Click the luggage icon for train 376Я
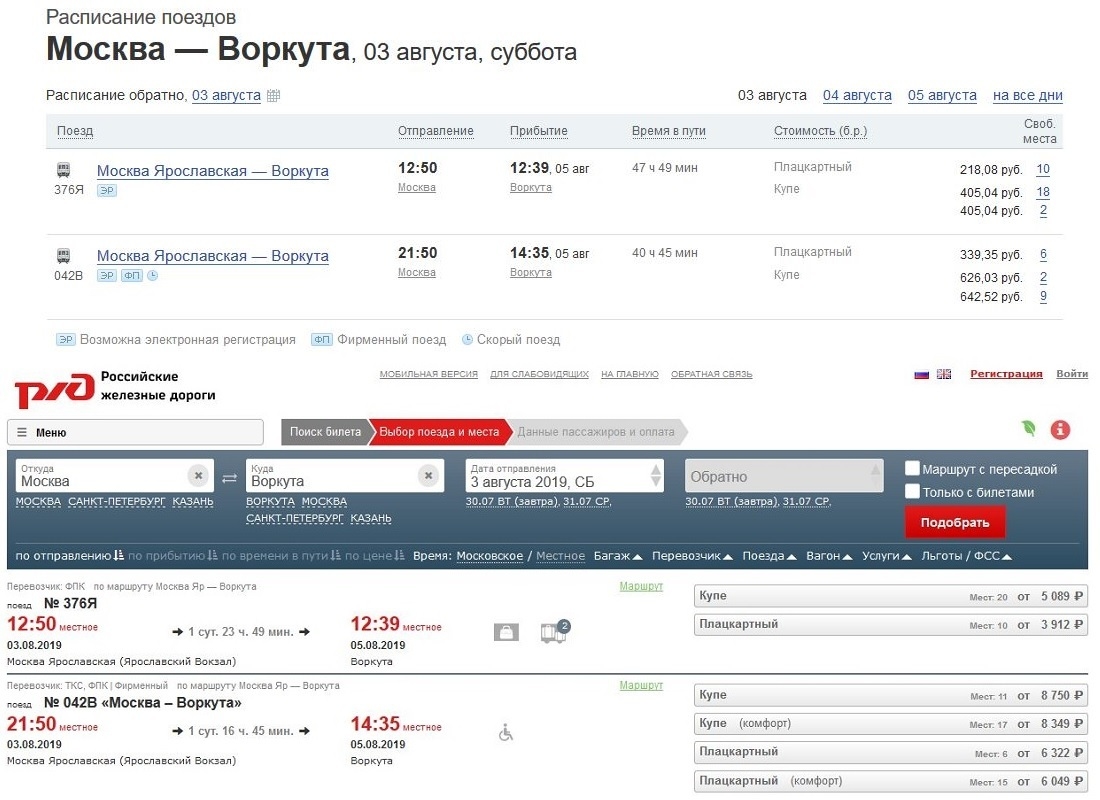This screenshot has height=800, width=1100. coord(506,632)
